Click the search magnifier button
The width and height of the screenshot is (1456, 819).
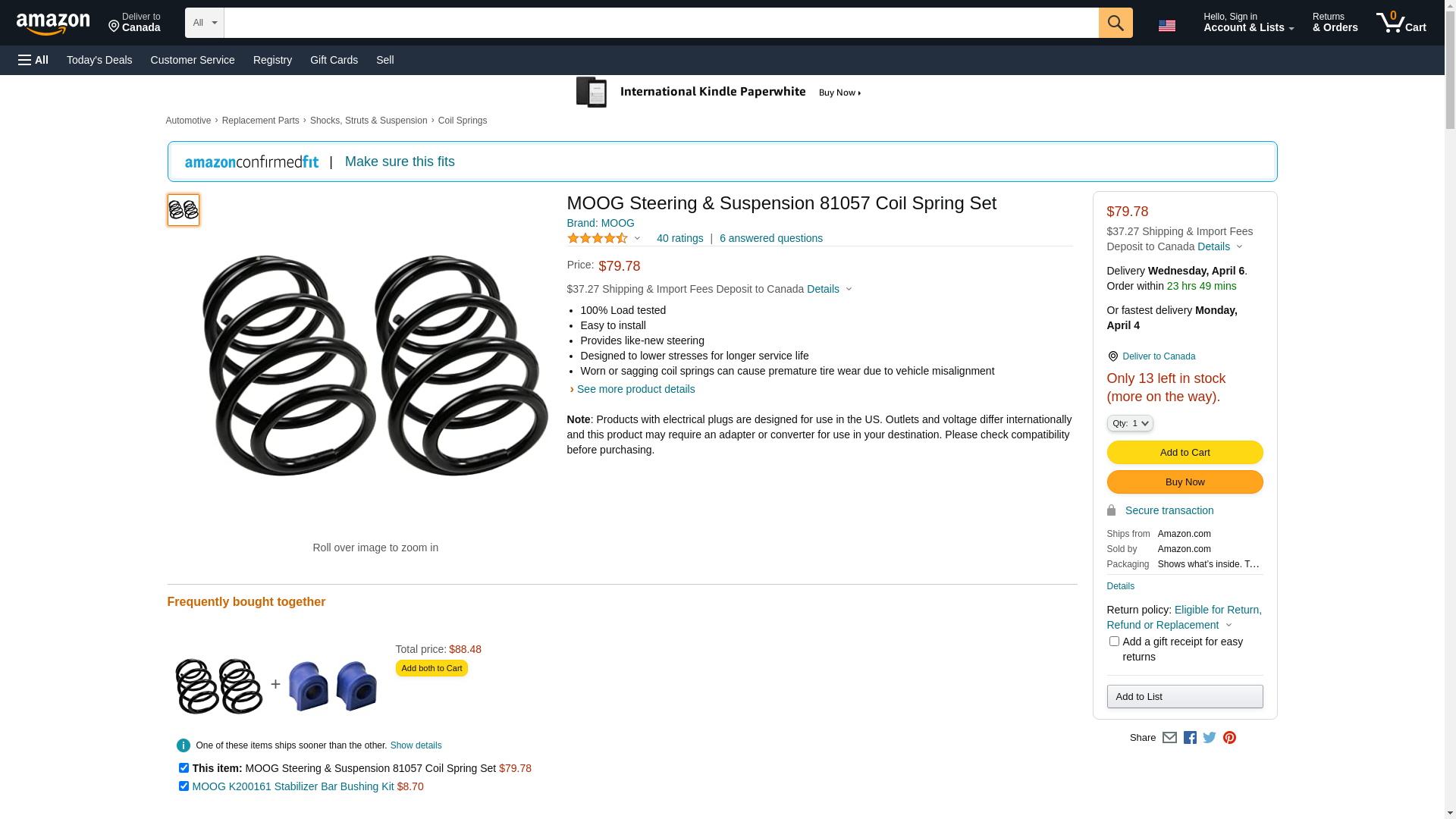[x=1115, y=23]
